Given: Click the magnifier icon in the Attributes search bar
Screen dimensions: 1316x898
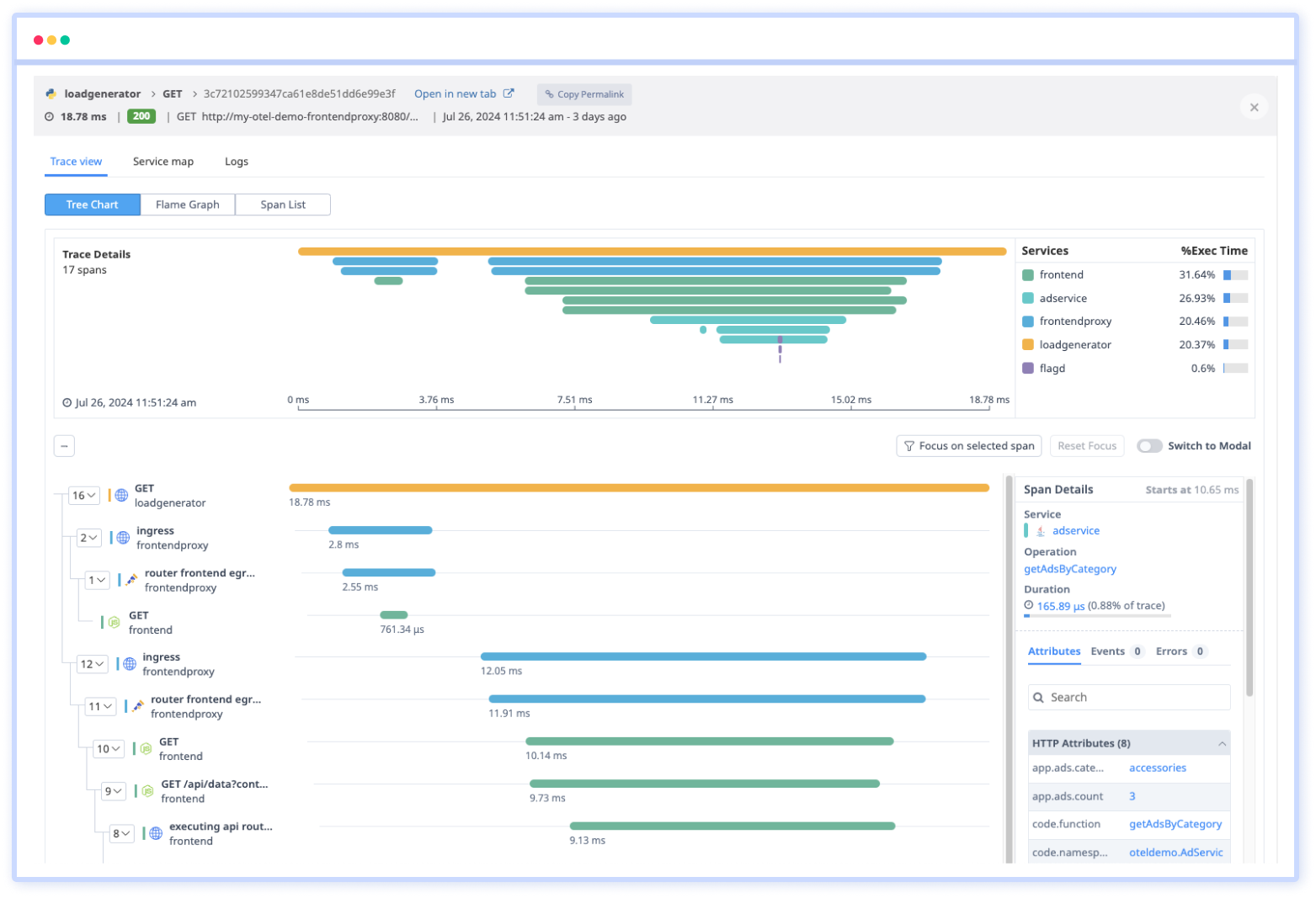Looking at the screenshot, I should [x=1039, y=697].
